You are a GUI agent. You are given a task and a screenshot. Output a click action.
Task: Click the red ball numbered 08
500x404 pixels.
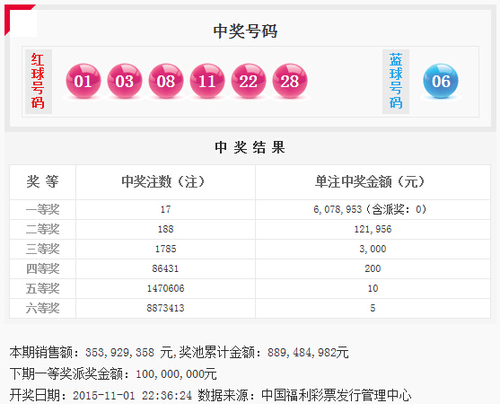[x=166, y=81]
